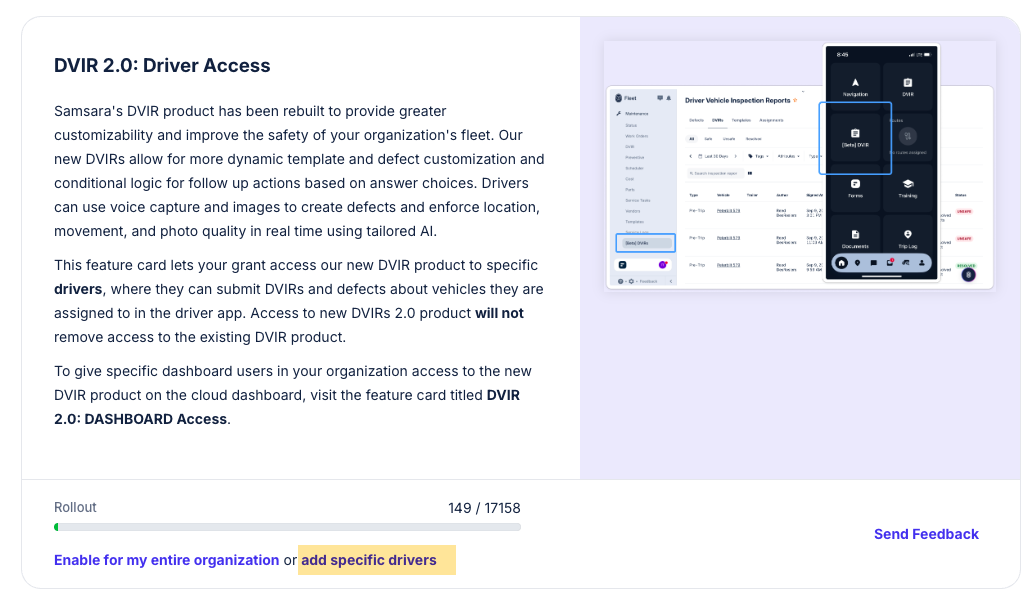The image size is (1034, 598).
Task: Open the Tags dropdown filter
Action: pyautogui.click(x=760, y=156)
